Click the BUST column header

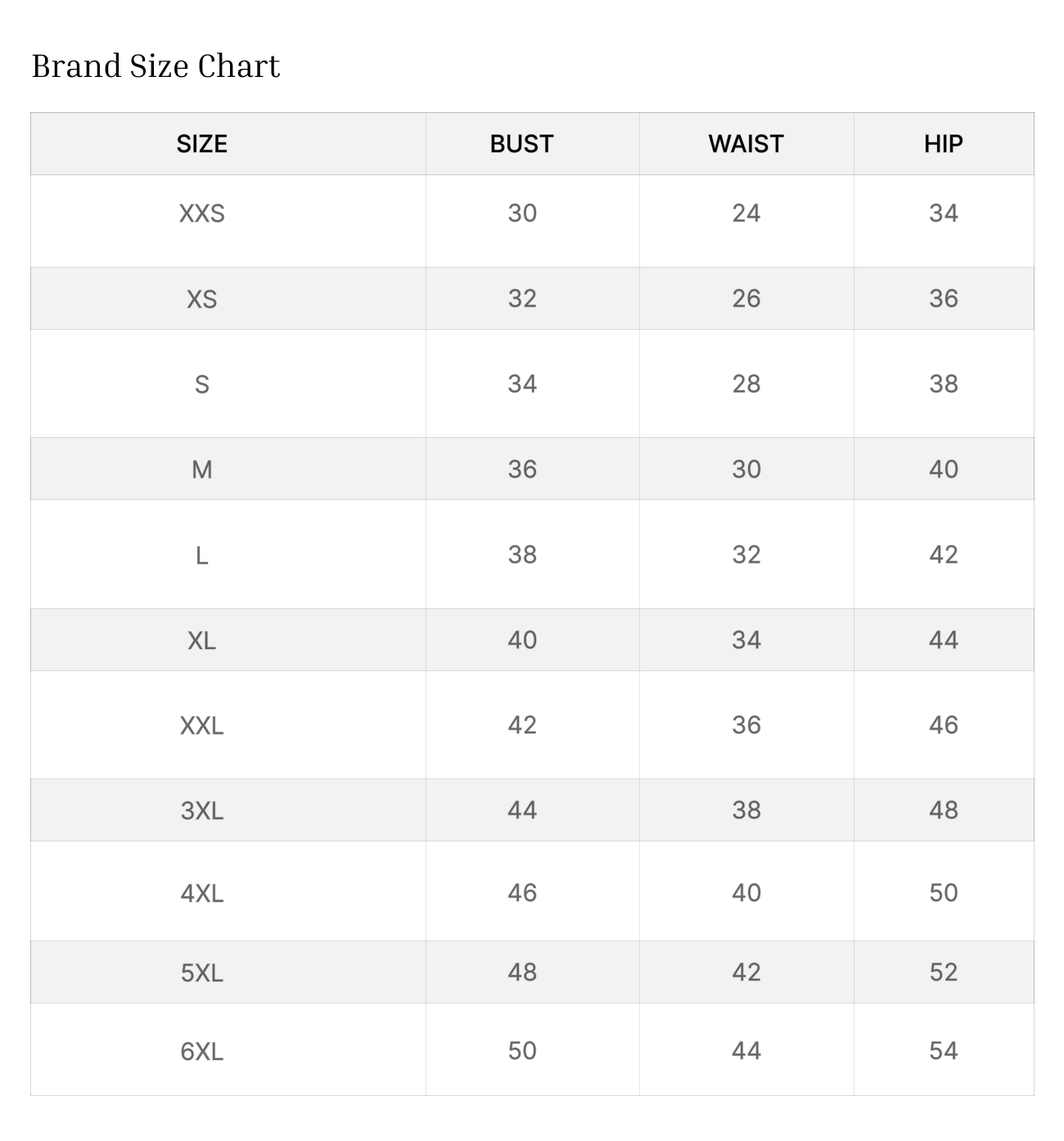(x=521, y=144)
